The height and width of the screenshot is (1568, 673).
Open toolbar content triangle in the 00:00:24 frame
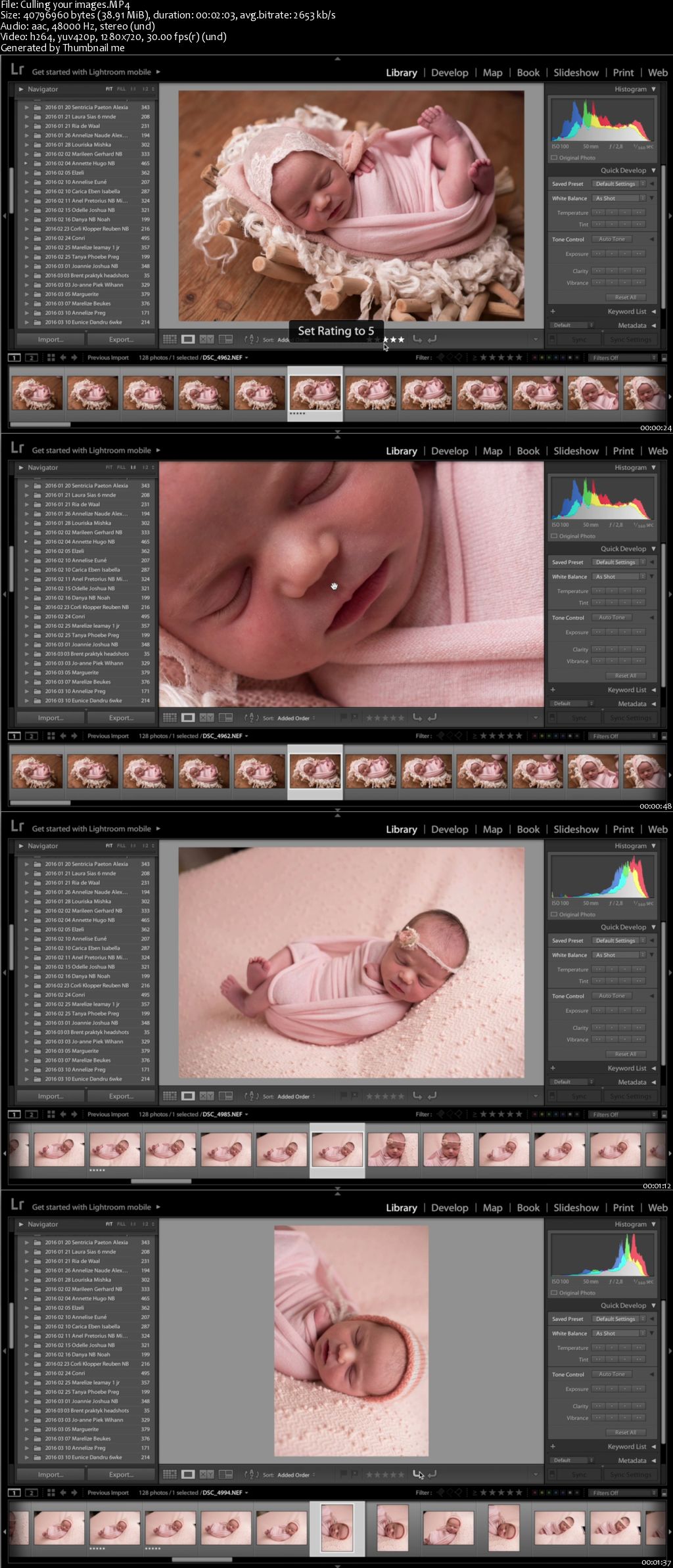tap(536, 340)
